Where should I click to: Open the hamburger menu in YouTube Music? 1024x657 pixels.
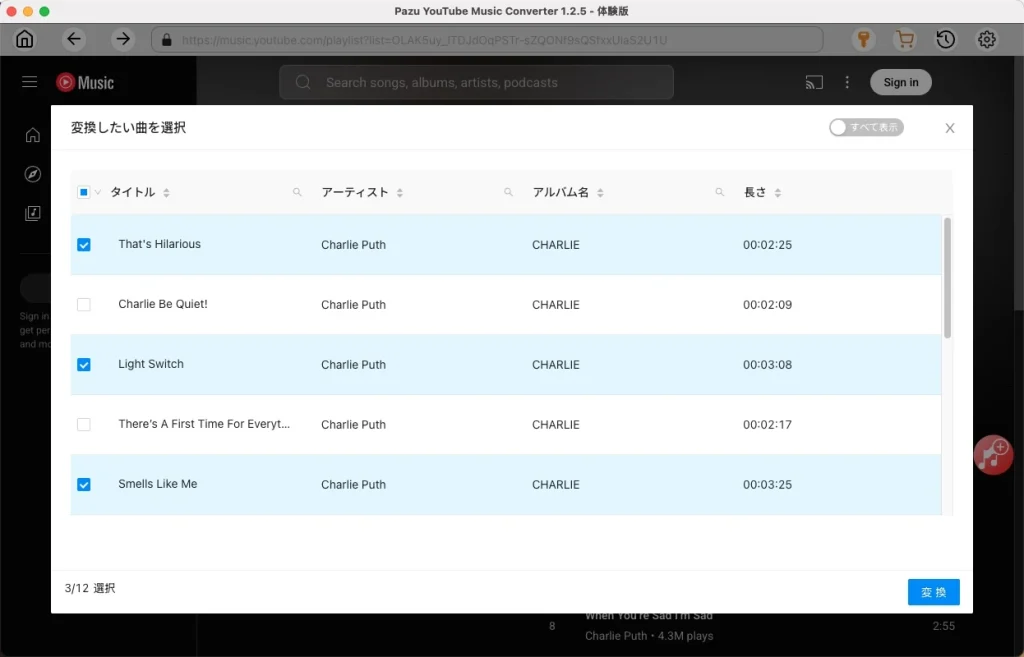pos(29,82)
